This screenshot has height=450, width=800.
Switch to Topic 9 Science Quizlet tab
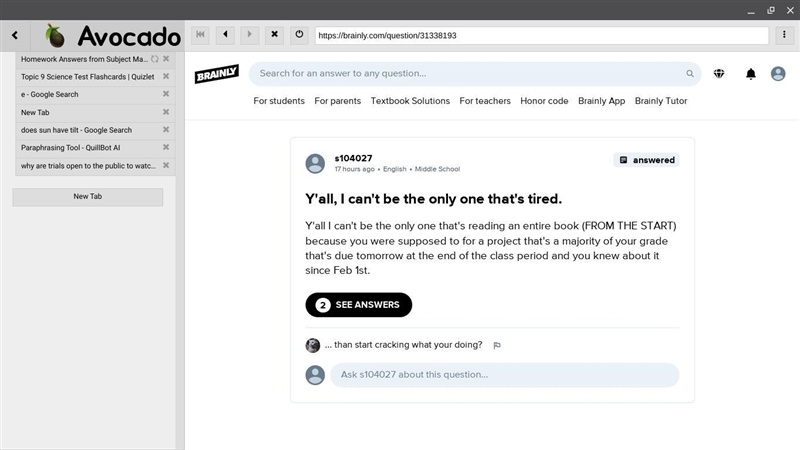click(x=87, y=77)
